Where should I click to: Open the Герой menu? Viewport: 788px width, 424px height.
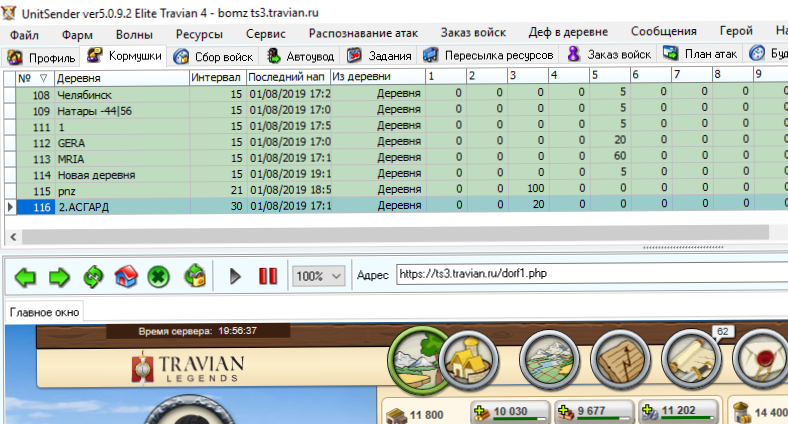click(x=736, y=31)
